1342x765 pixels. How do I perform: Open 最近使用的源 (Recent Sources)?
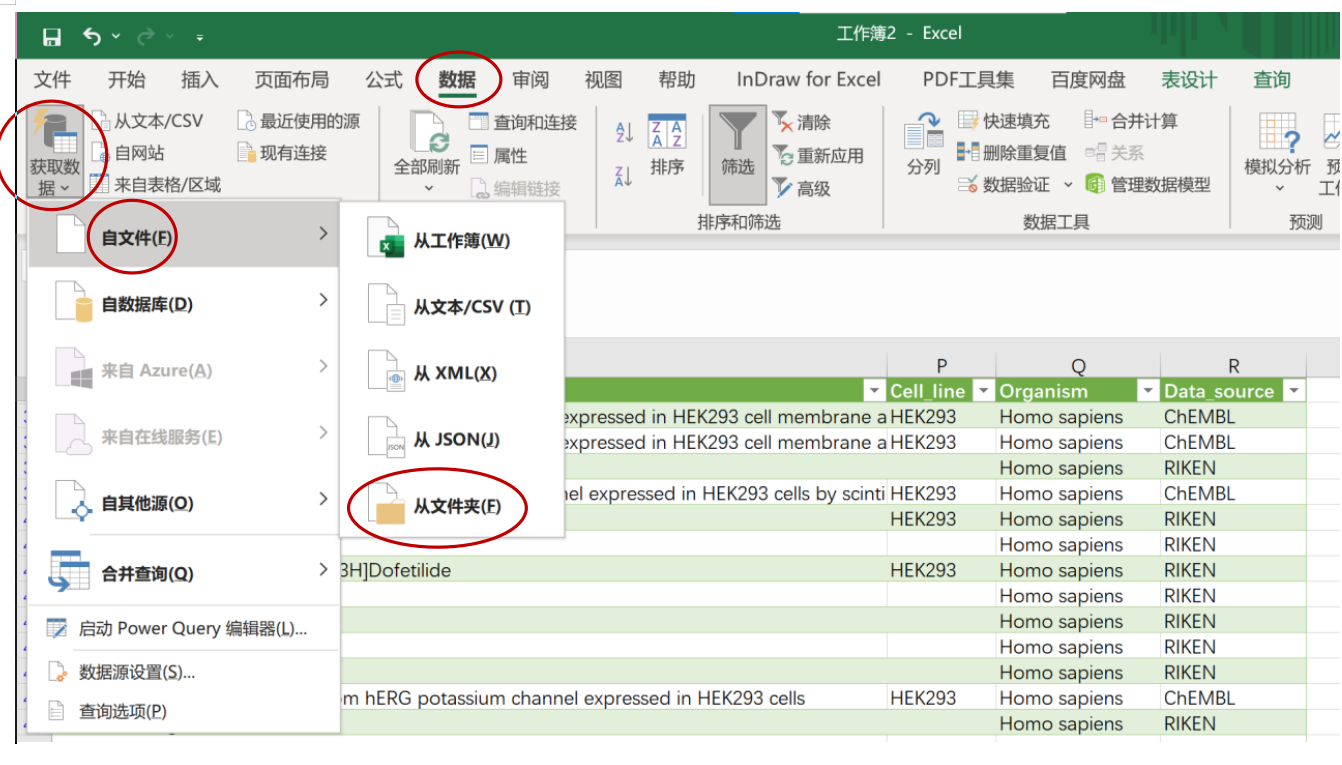tap(298, 121)
